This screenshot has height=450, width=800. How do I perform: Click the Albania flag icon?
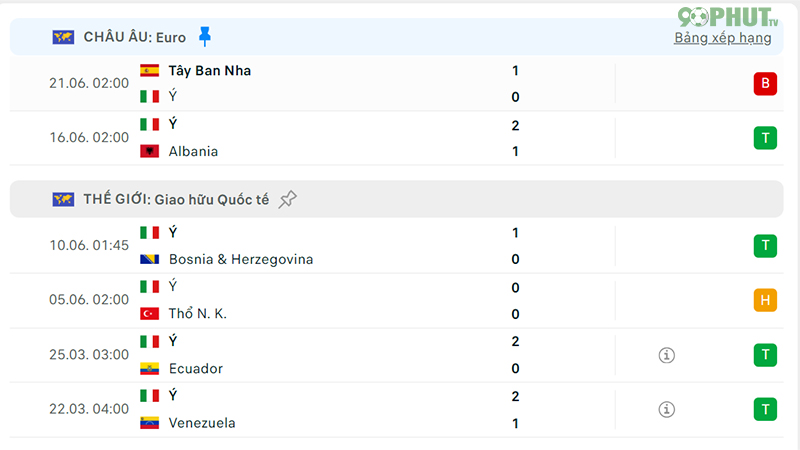coord(149,151)
